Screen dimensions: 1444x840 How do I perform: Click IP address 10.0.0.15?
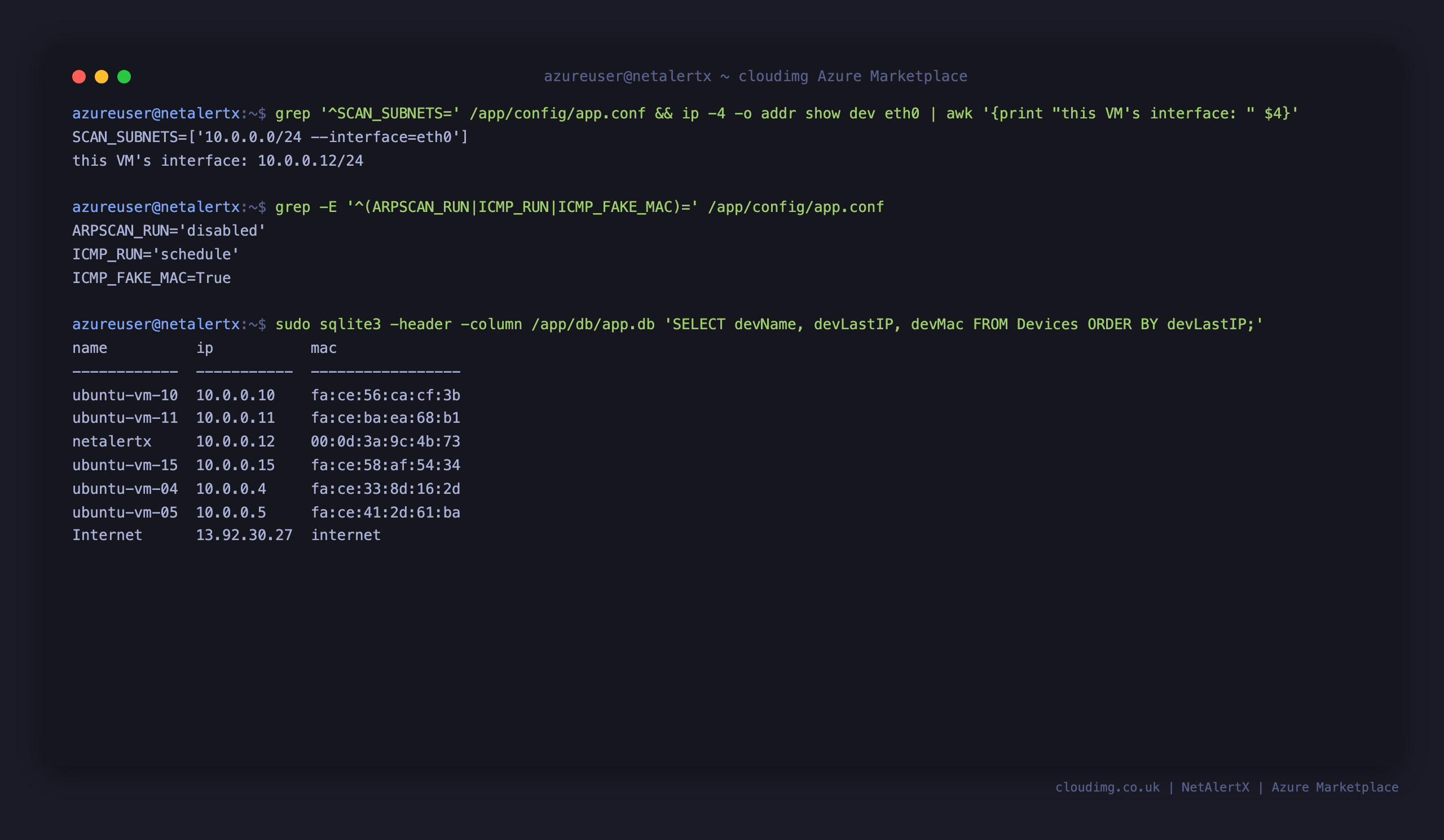click(236, 465)
